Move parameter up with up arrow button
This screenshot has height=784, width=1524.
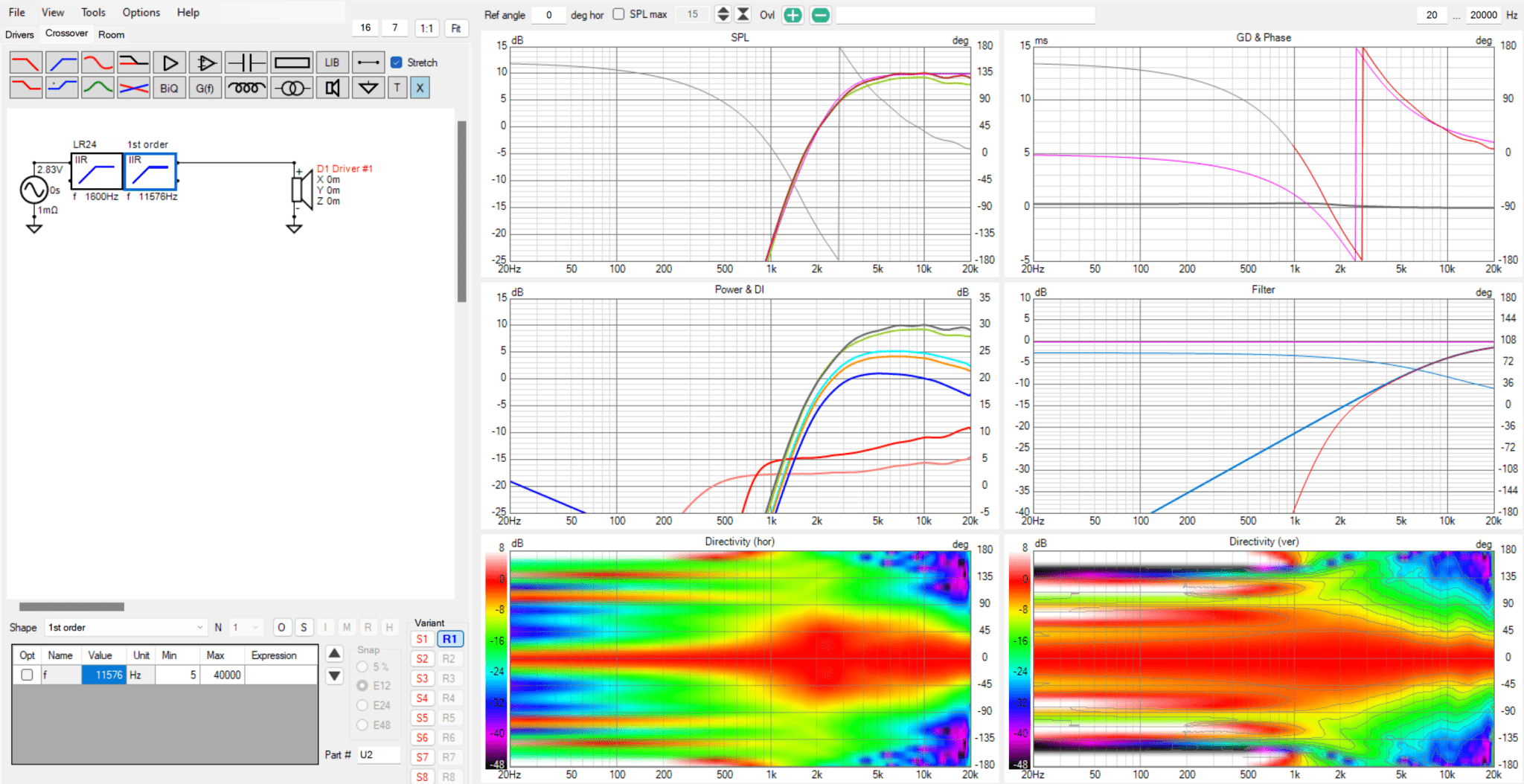(x=335, y=654)
